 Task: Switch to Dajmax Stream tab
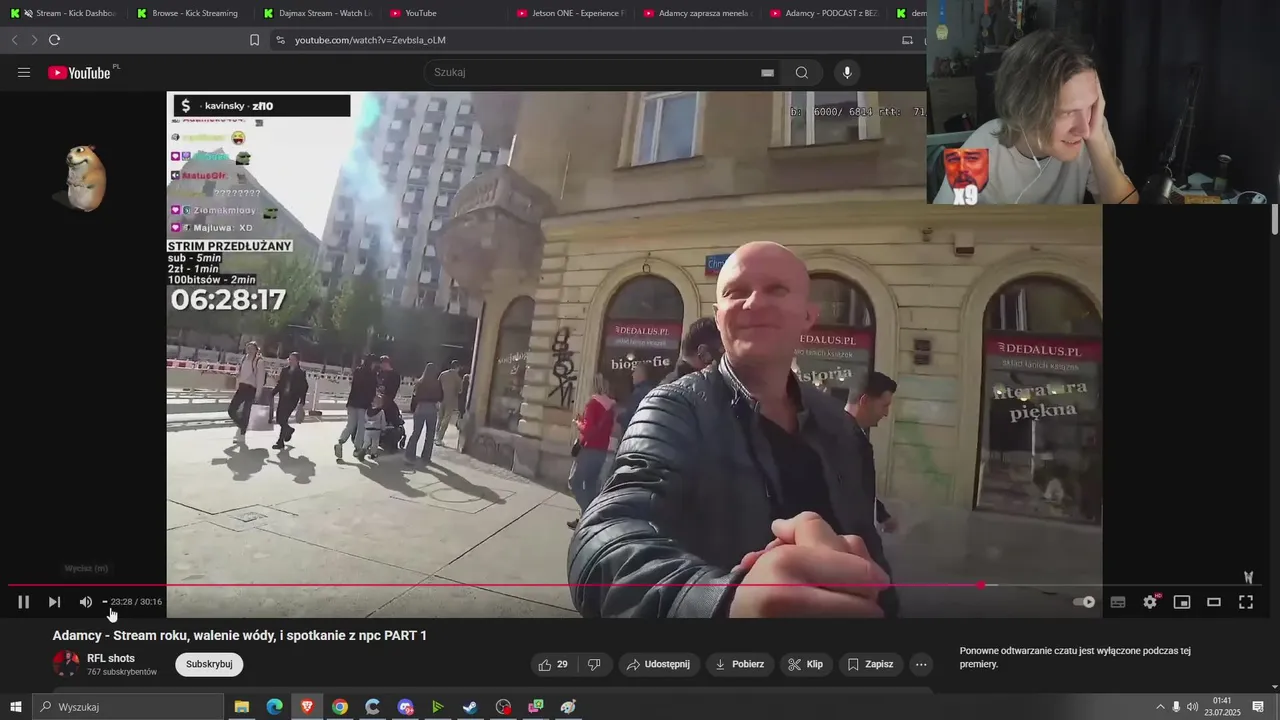317,13
